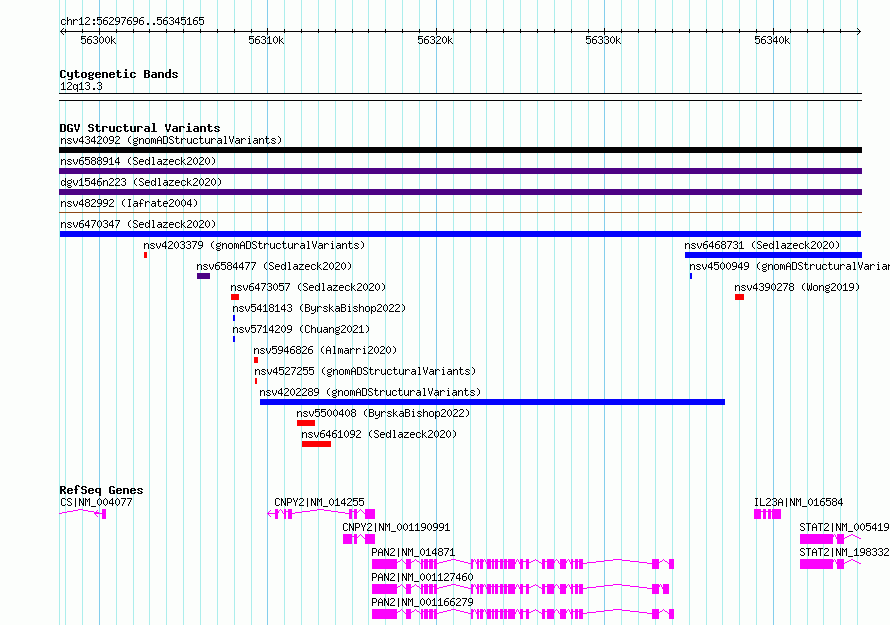
Task: Click the nsv5714209 blue variant marker
Action: point(234,339)
